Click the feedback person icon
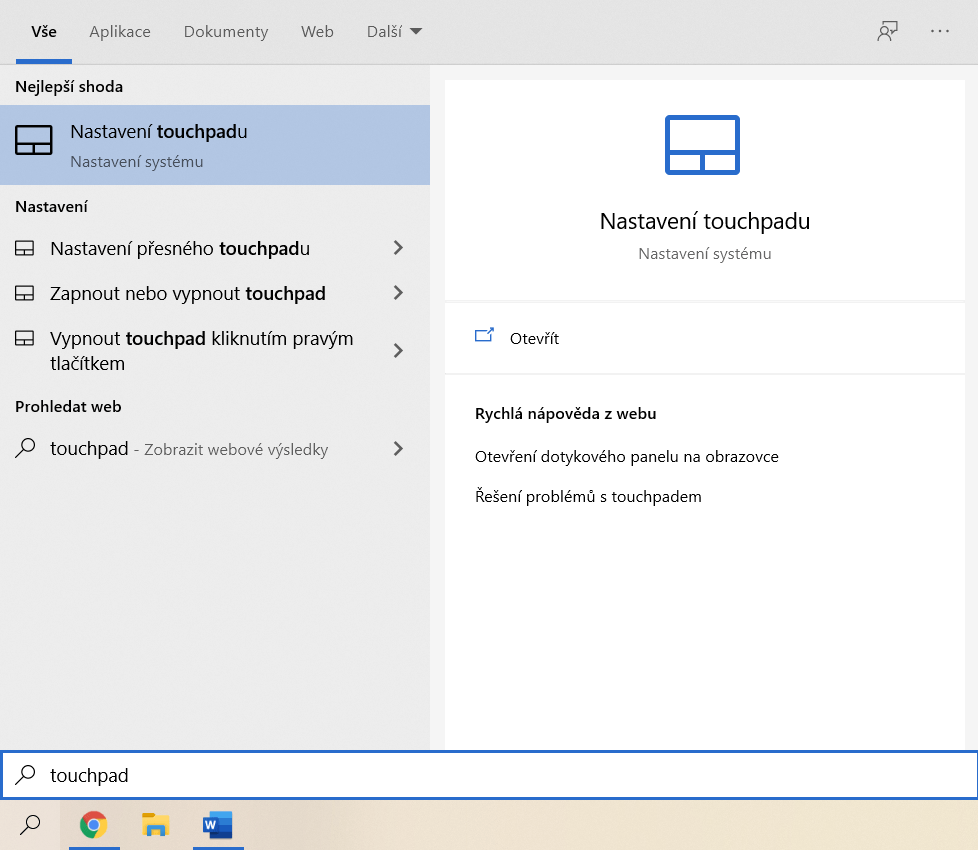Image resolution: width=978 pixels, height=850 pixels. pos(887,31)
